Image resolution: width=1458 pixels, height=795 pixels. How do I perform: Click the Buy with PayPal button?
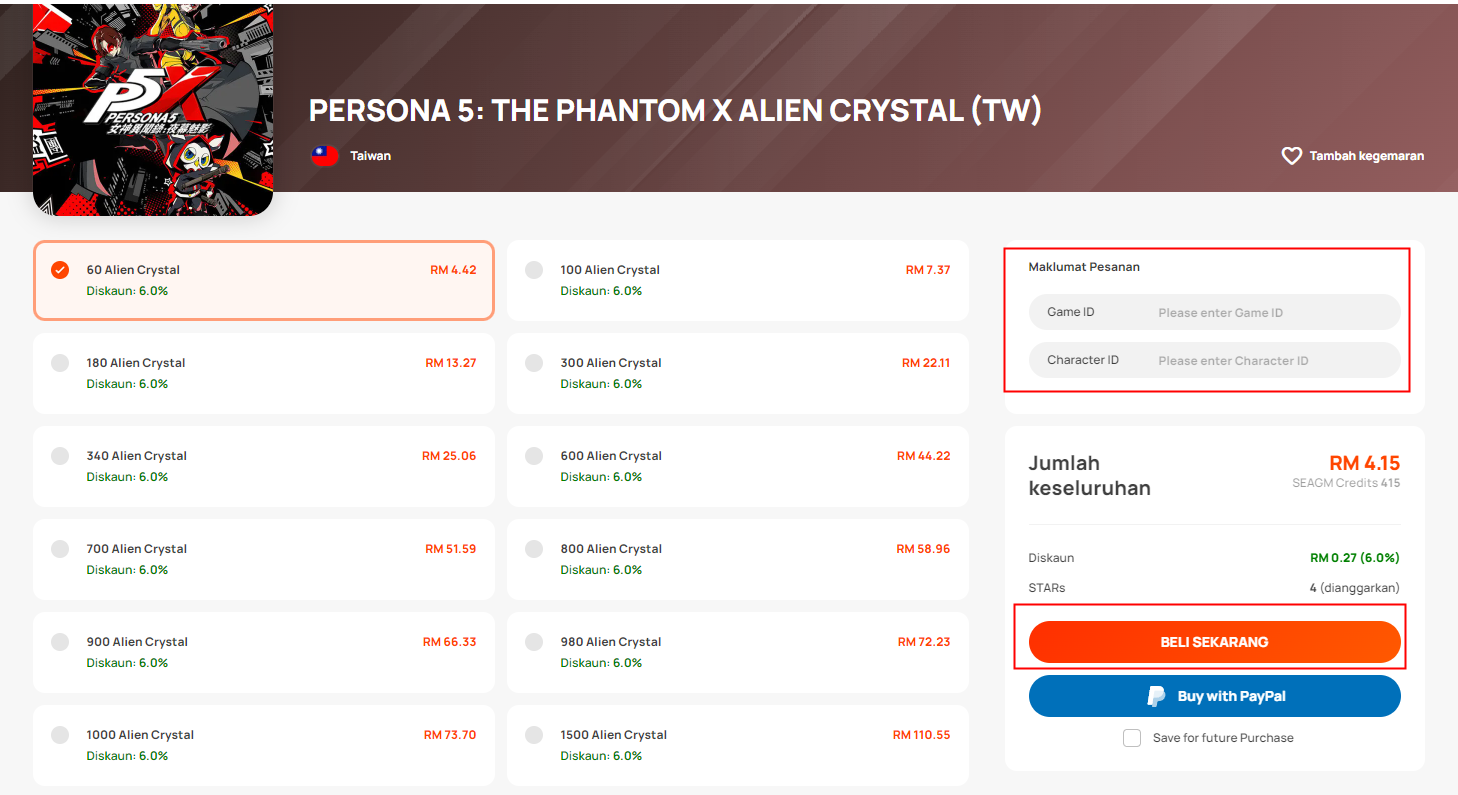click(1214, 696)
